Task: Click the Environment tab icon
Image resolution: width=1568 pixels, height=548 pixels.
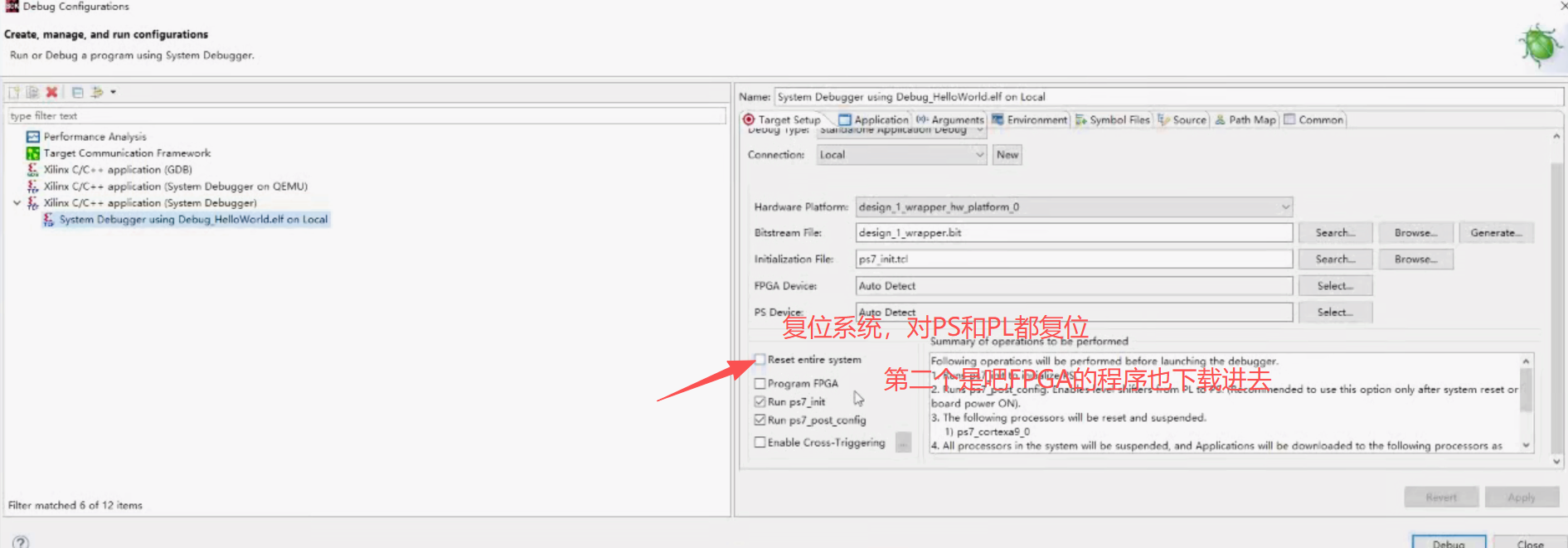Action: point(998,119)
